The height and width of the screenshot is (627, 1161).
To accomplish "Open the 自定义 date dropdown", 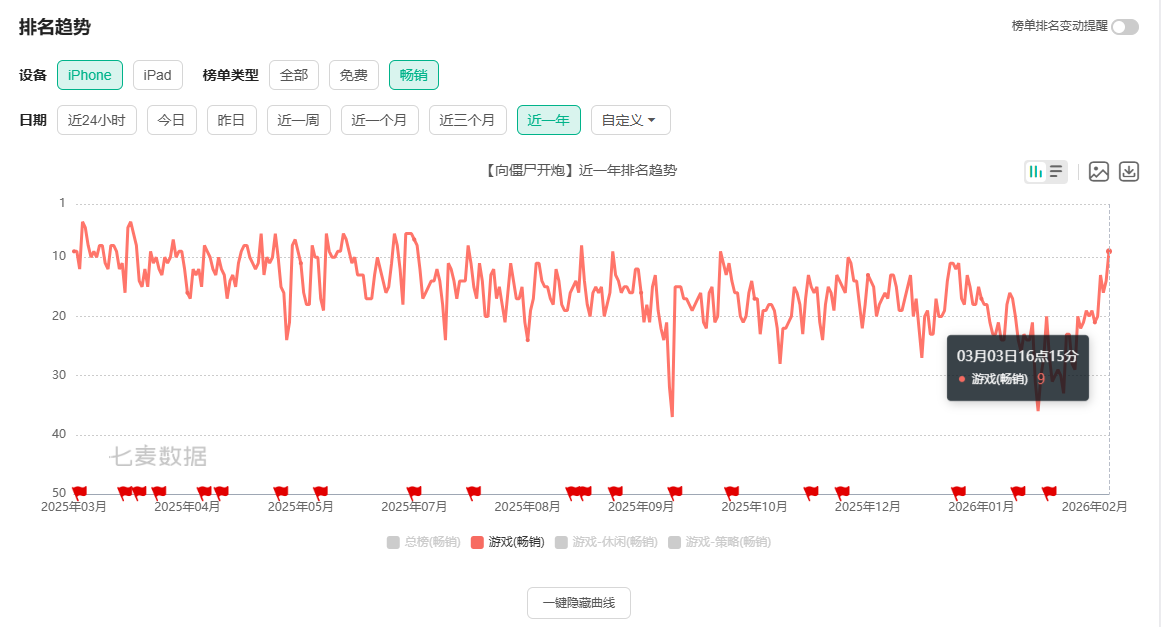I will [x=630, y=119].
